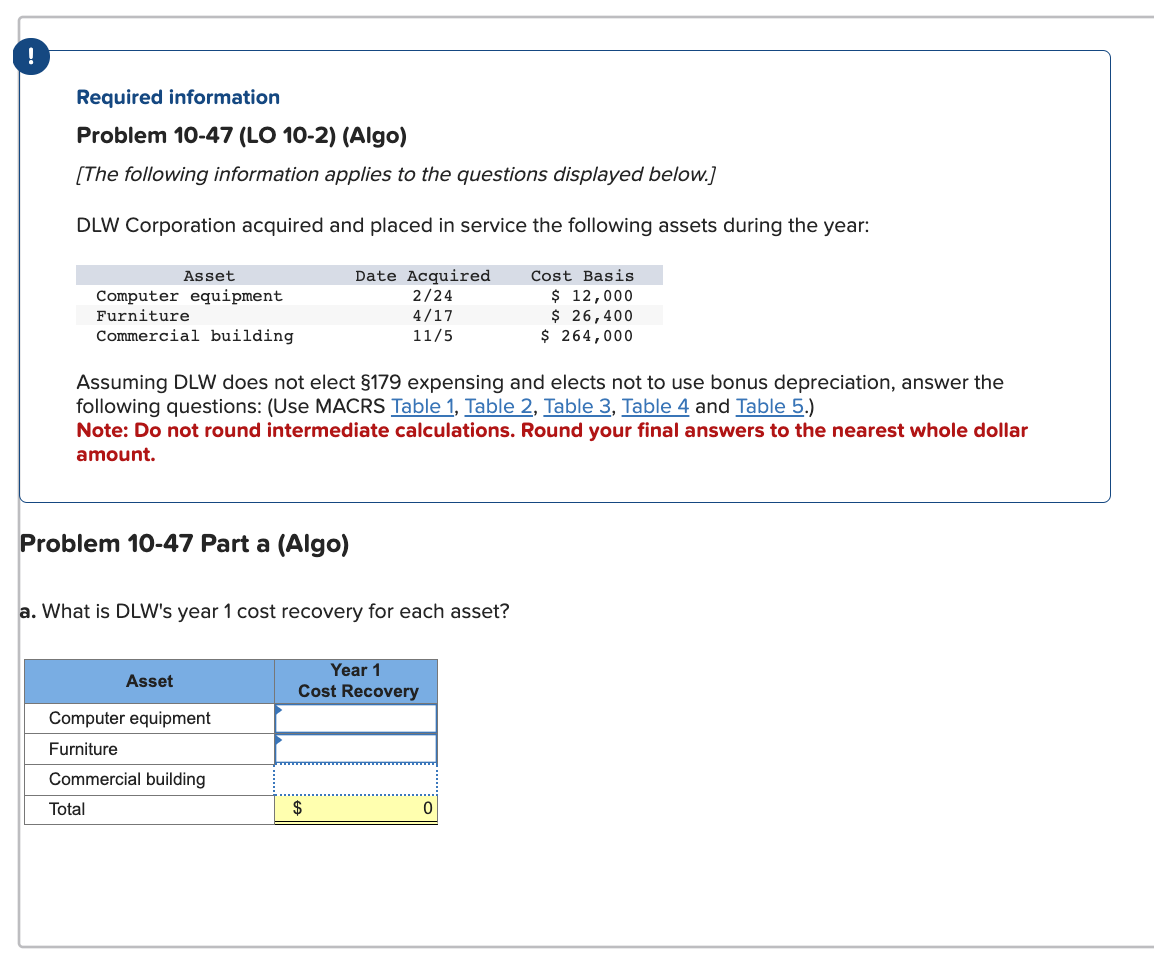Click the 'Required information' heading
This screenshot has height=960, width=1154.
[178, 97]
